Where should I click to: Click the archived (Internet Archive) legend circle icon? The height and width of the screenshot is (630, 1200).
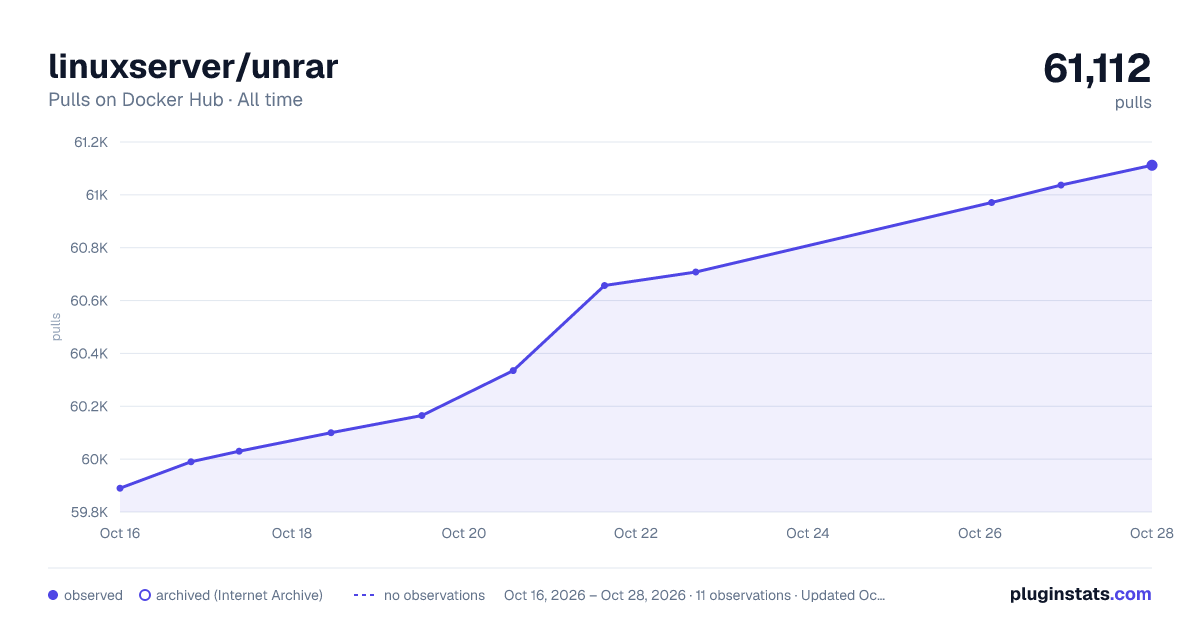tap(145, 595)
